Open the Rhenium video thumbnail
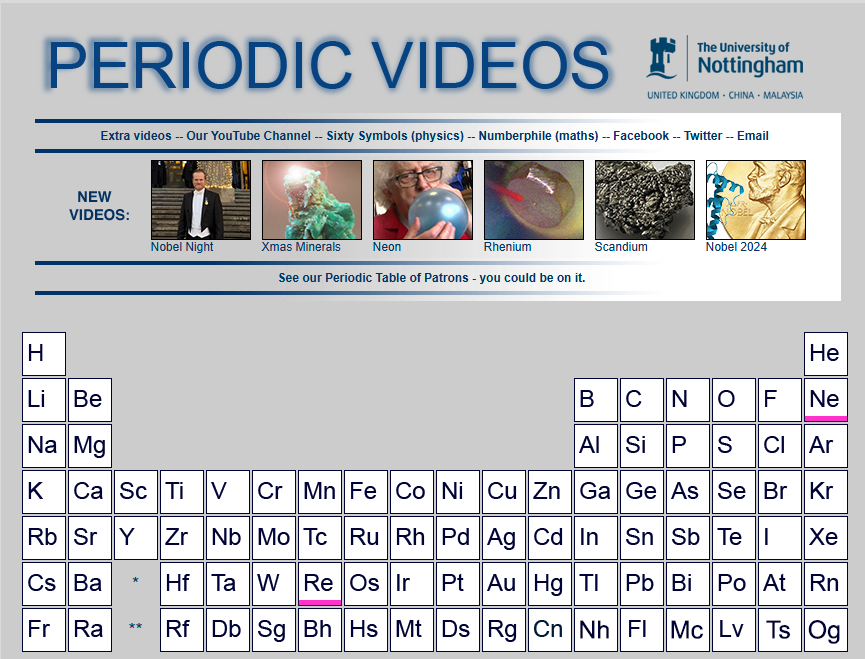865x659 pixels. pos(533,200)
